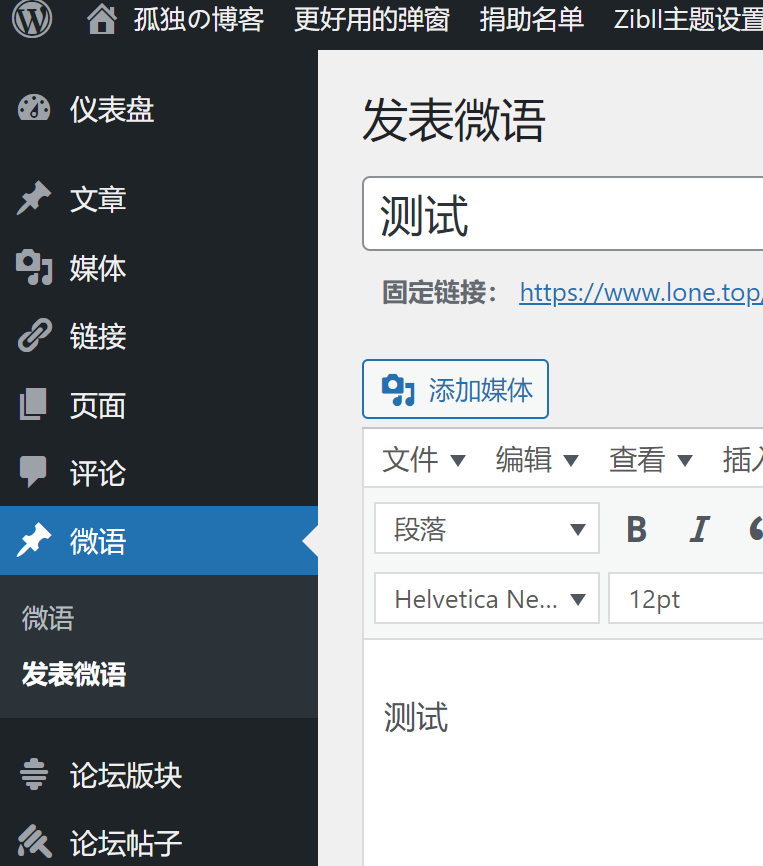Toggle italic formatting in the editor
The width and height of the screenshot is (763, 866).
tap(700, 529)
